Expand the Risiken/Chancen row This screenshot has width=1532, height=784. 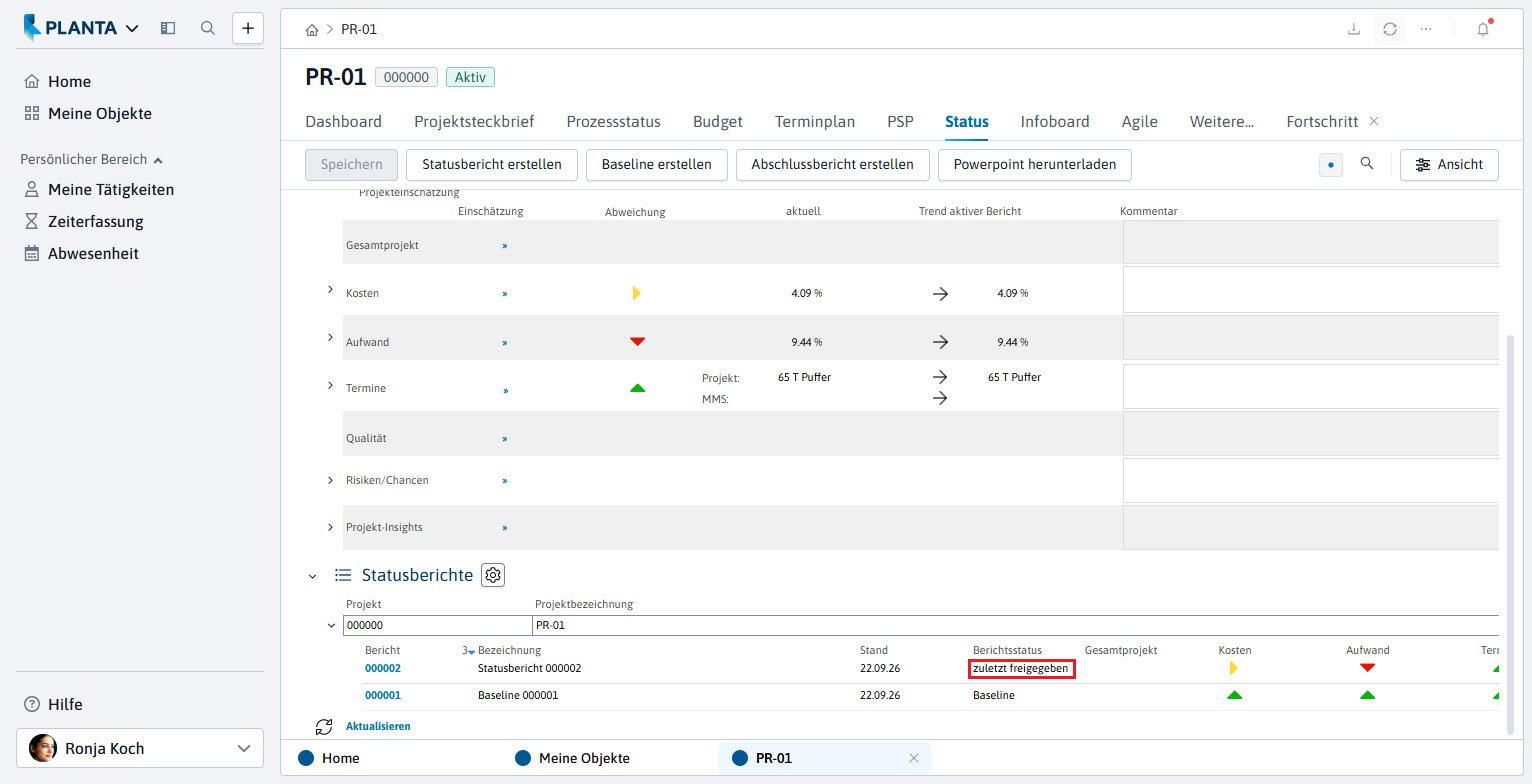point(330,481)
